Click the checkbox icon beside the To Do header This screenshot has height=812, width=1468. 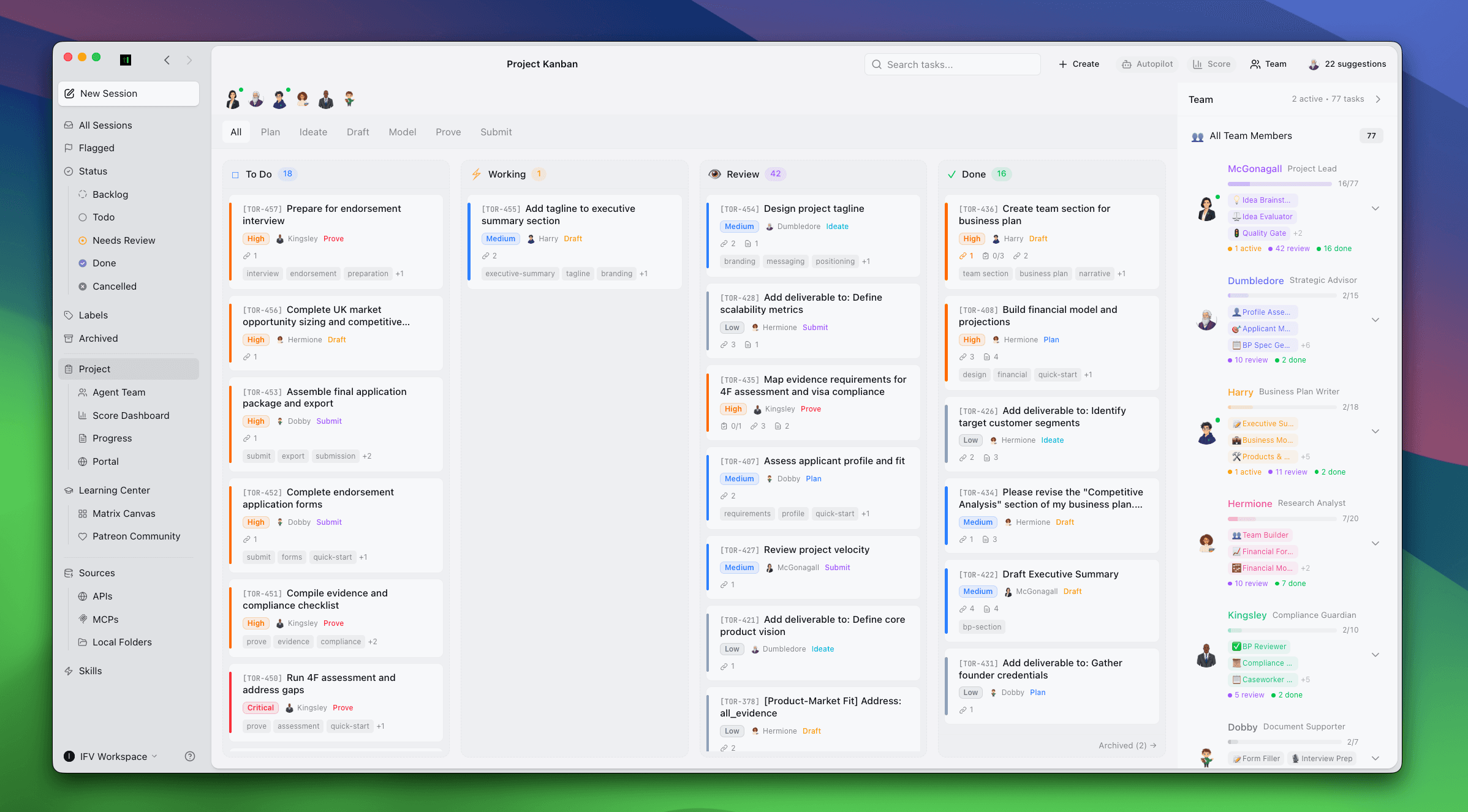pos(235,175)
